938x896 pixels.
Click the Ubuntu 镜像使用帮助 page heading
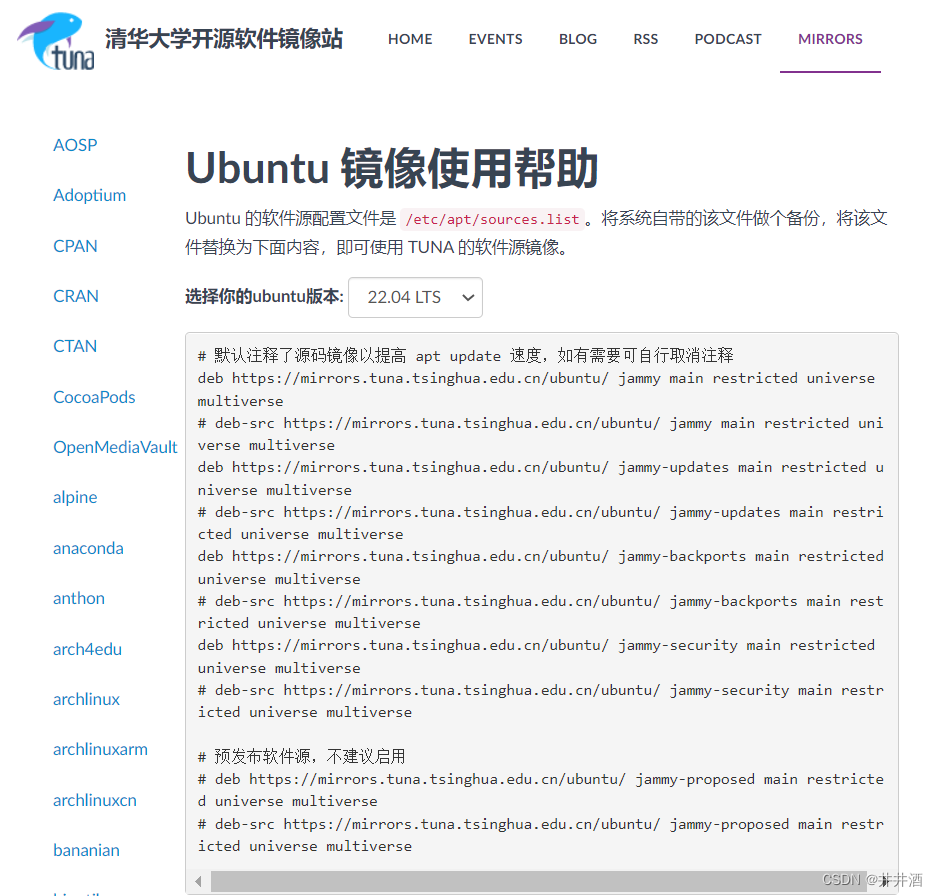[x=392, y=168]
